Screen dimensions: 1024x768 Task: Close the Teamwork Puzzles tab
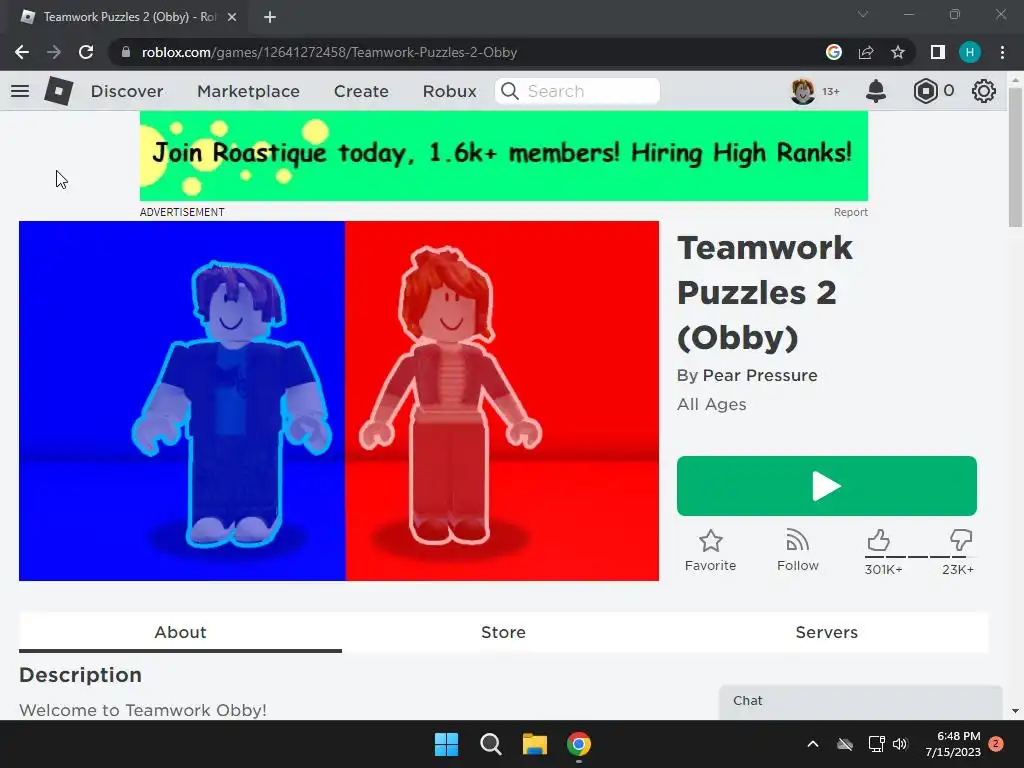[x=232, y=17]
